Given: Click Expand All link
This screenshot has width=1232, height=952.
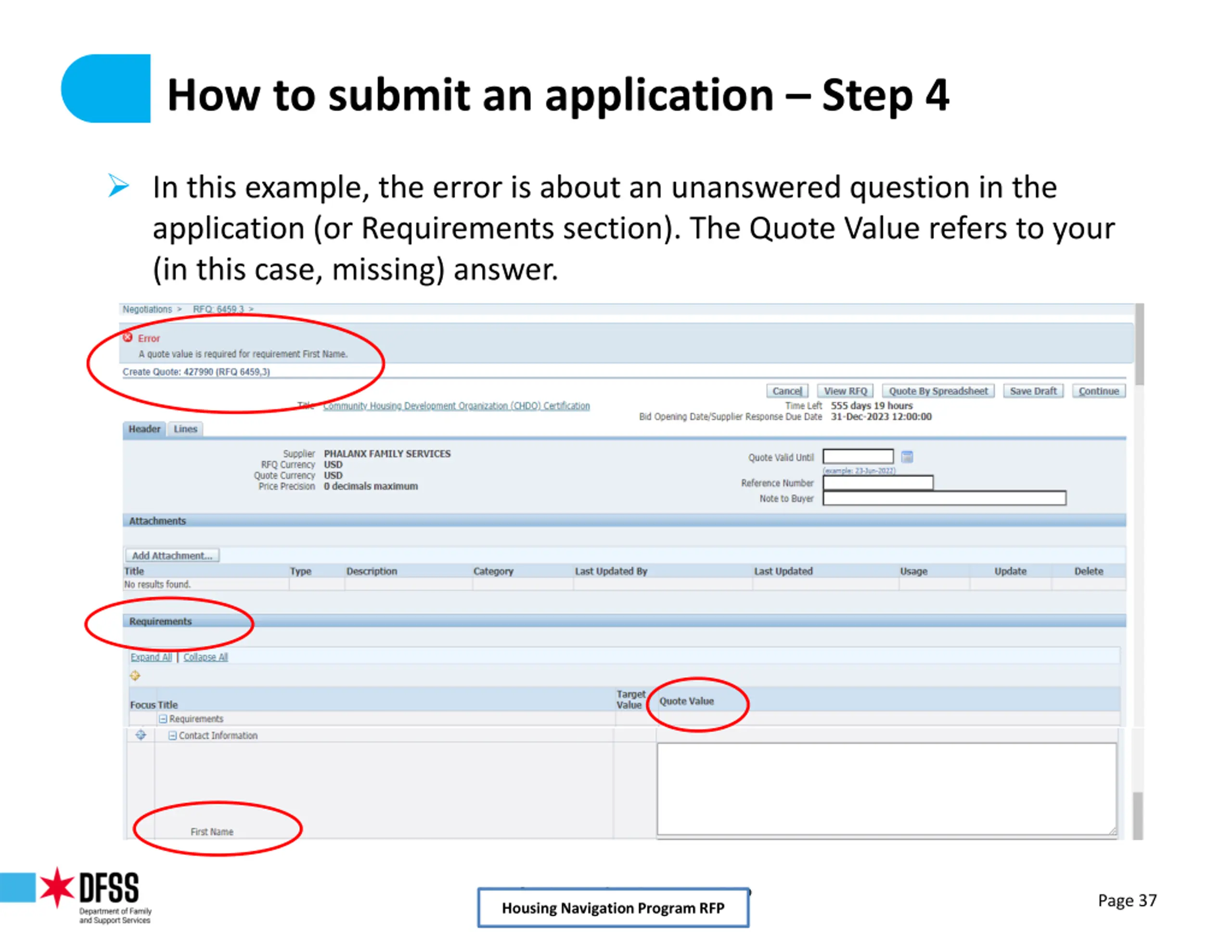Looking at the screenshot, I should point(151,657).
